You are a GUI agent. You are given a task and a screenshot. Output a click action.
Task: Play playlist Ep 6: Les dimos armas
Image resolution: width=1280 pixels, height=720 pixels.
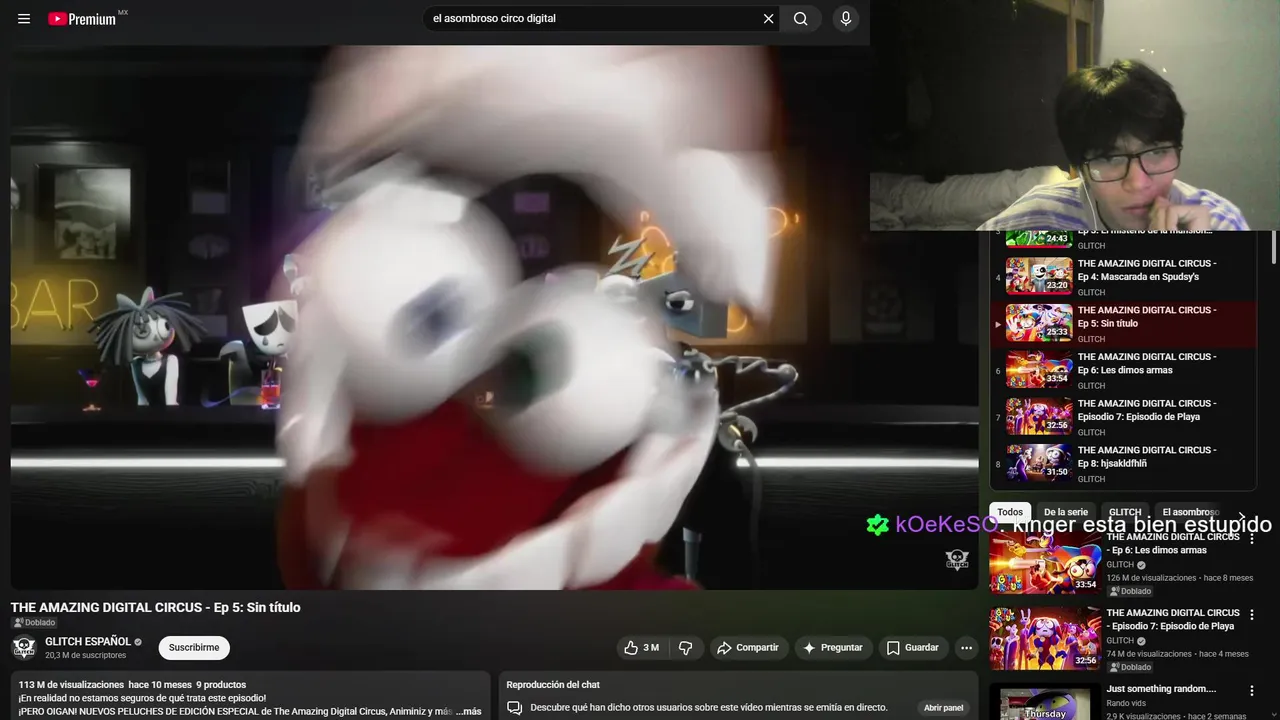coord(1123,370)
